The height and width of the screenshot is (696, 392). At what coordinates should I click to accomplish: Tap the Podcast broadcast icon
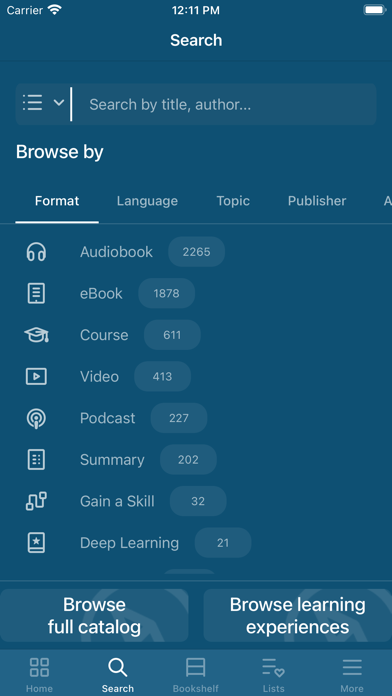(x=36, y=419)
